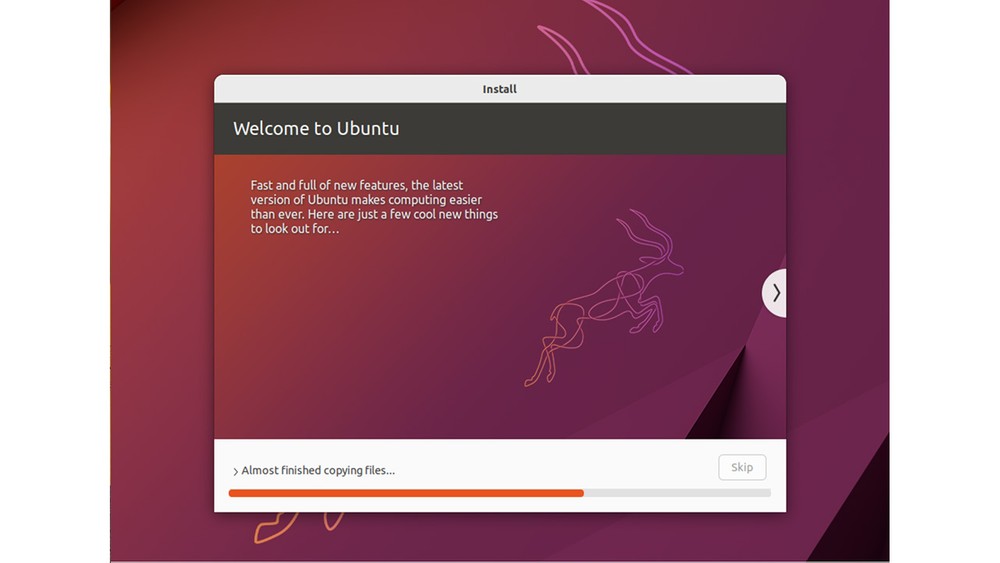1000x563 pixels.
Task: Advance to the next slideshow slide arrow
Action: pyautogui.click(x=775, y=293)
